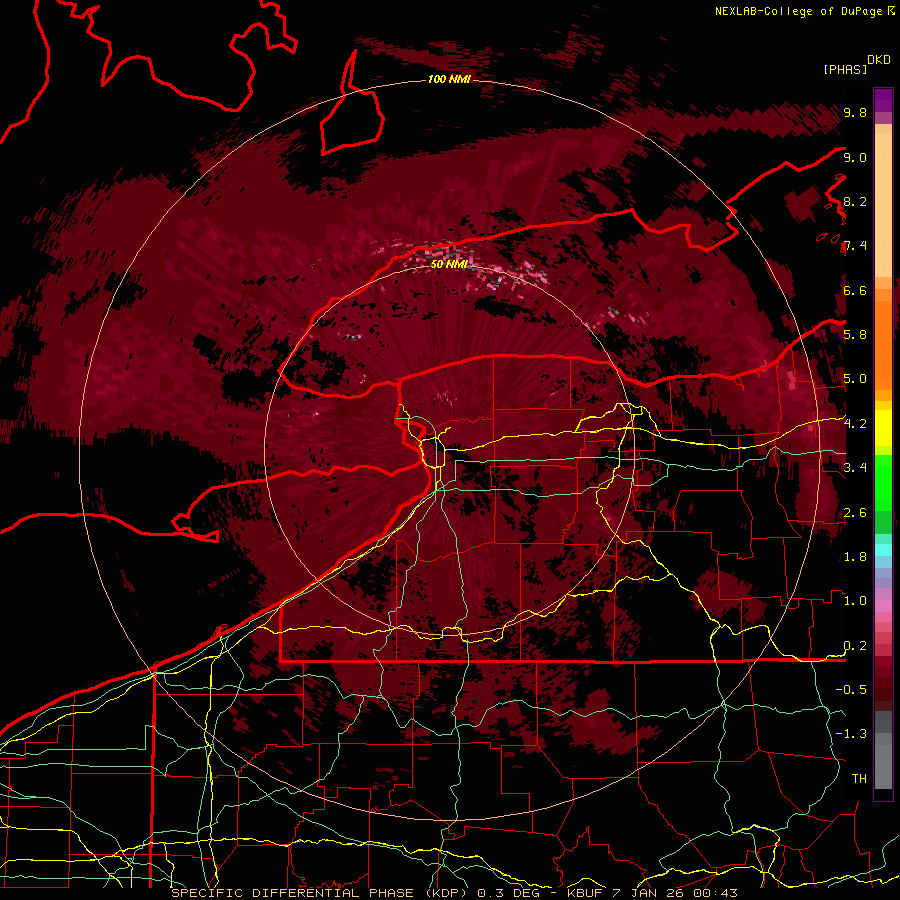Screen dimensions: 900x900
Task: Click the purple top segment of the color bar
Action: point(883,100)
